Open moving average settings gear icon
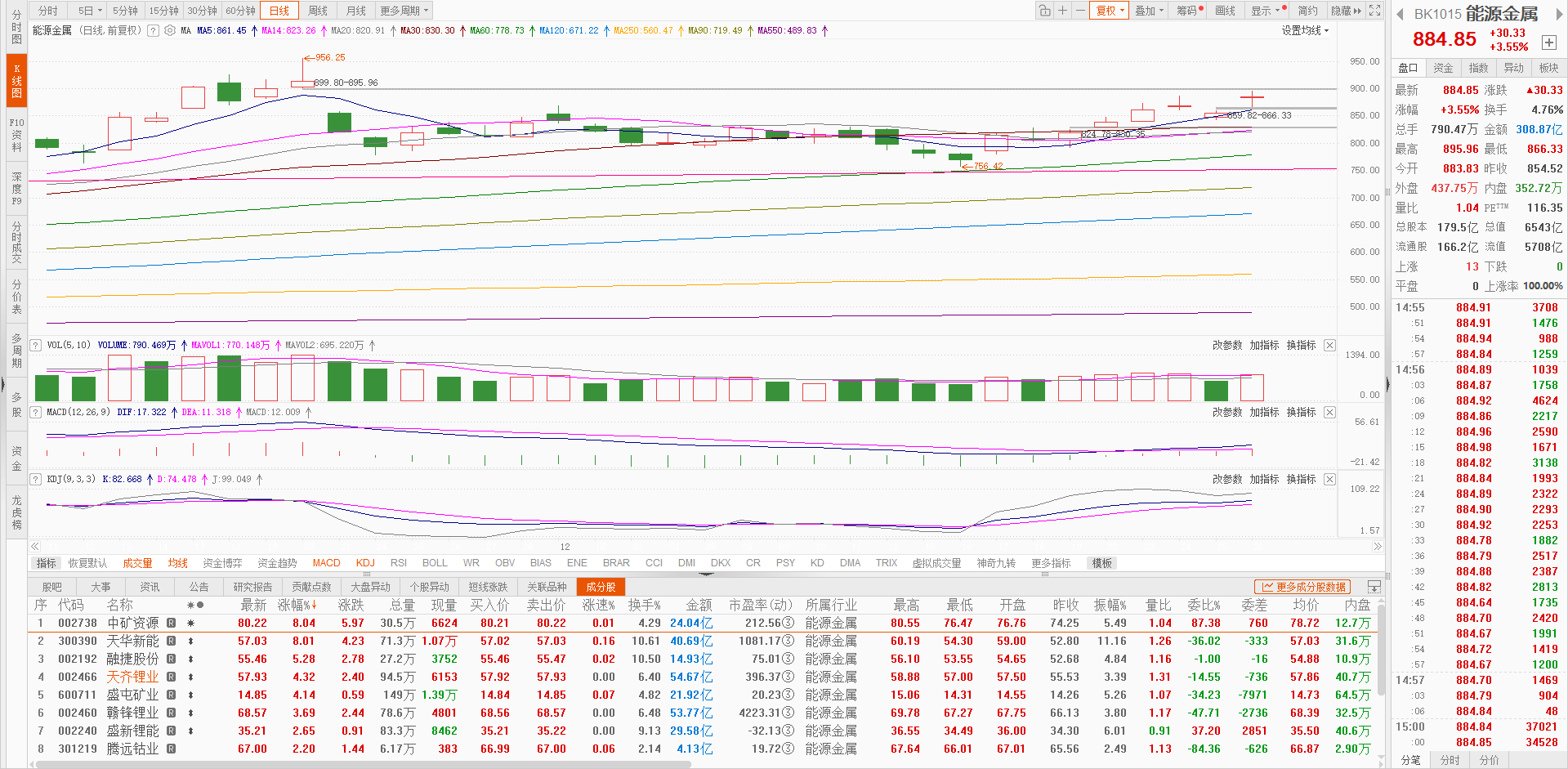This screenshot has height=769, width=1568. pos(170,30)
